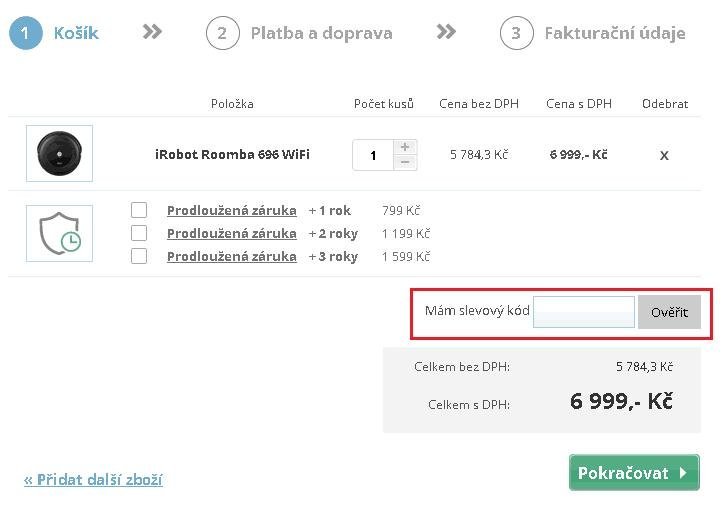This screenshot has height=513, width=724.
Task: Click the double arrow after Platba a doprava
Action: (x=446, y=31)
